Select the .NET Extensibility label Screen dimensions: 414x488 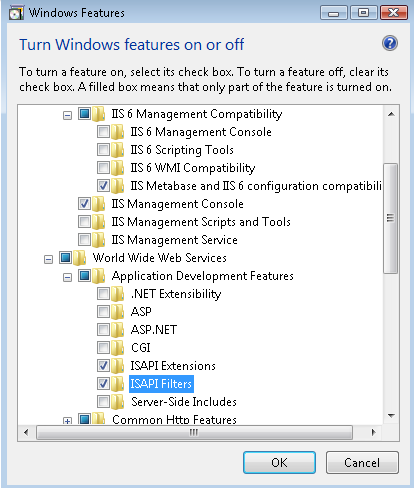click(x=176, y=294)
